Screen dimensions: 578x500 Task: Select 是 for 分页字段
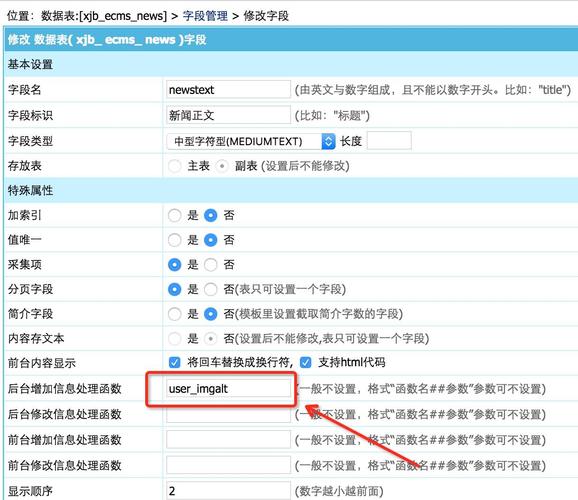(174, 289)
